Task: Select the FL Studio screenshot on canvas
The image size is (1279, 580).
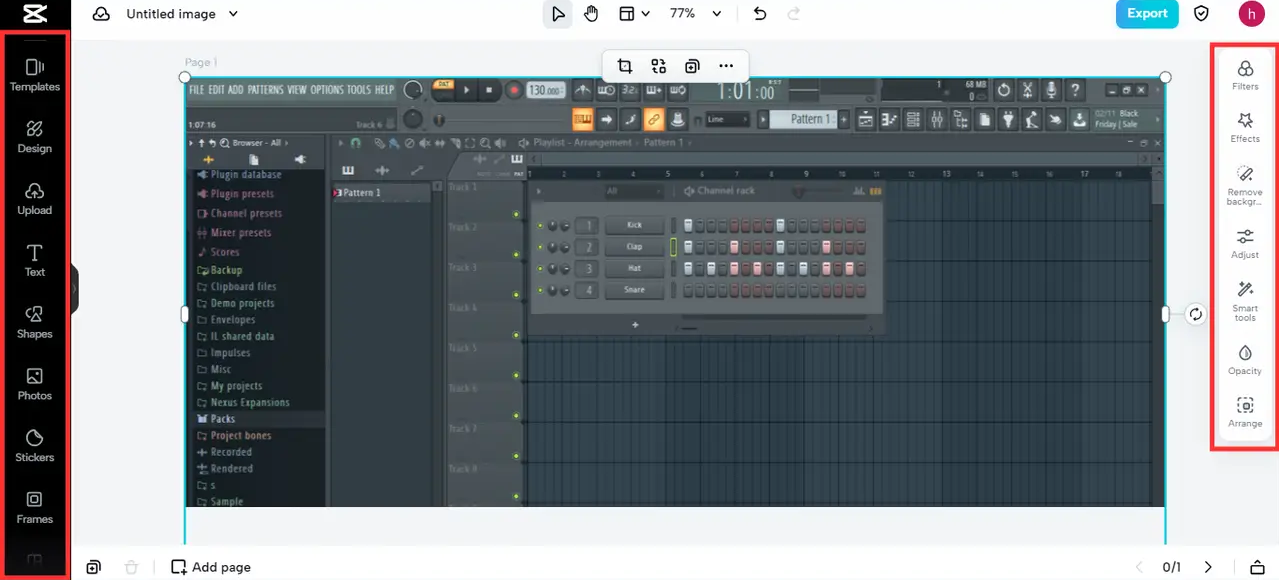Action: [x=675, y=292]
